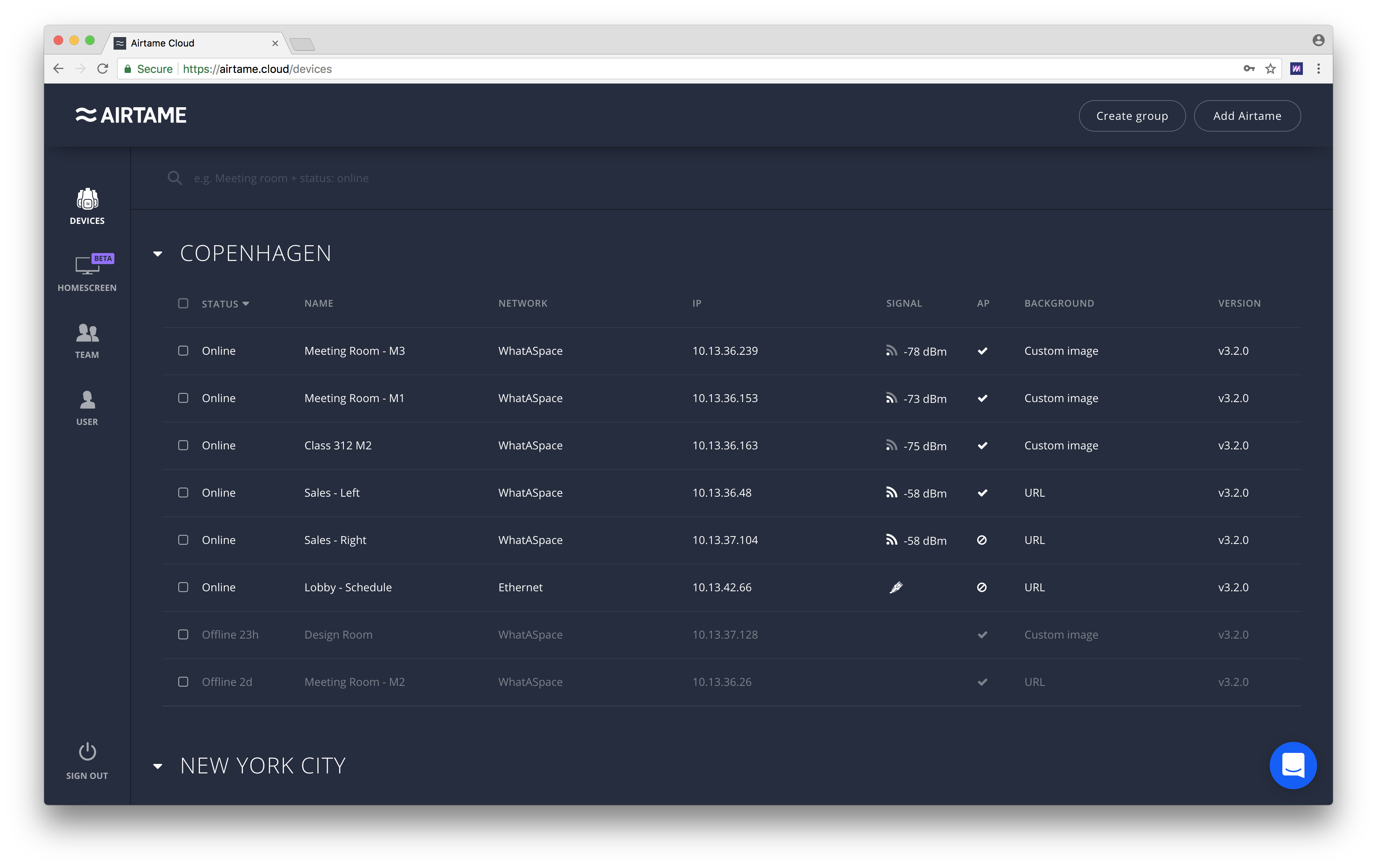Open the Homescreen beta section
The image size is (1377, 868).
pyautogui.click(x=87, y=273)
